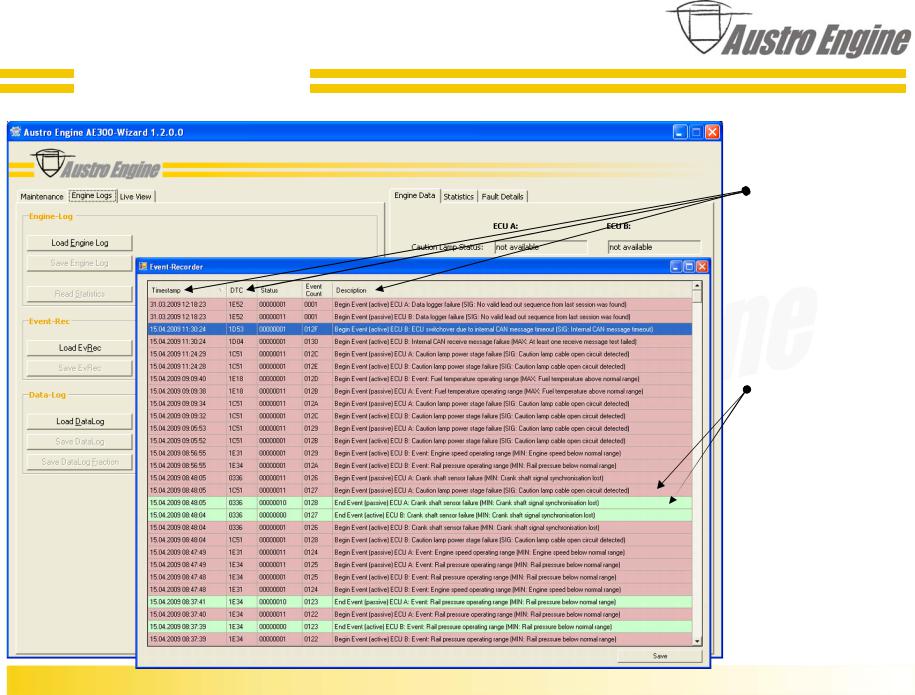Click the Event-Recorder vertical scrollbar thumb
This screenshot has height=695, width=915.
[697, 296]
